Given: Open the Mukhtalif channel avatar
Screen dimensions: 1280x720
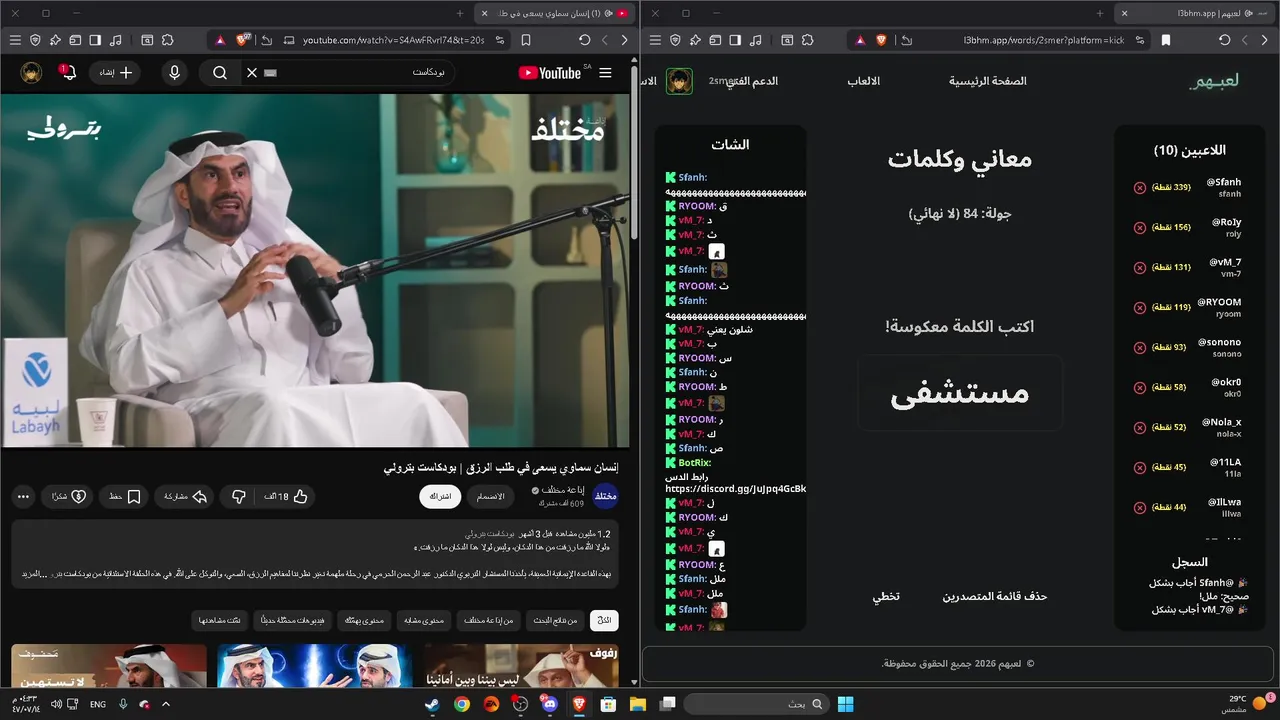Looking at the screenshot, I should 606,496.
